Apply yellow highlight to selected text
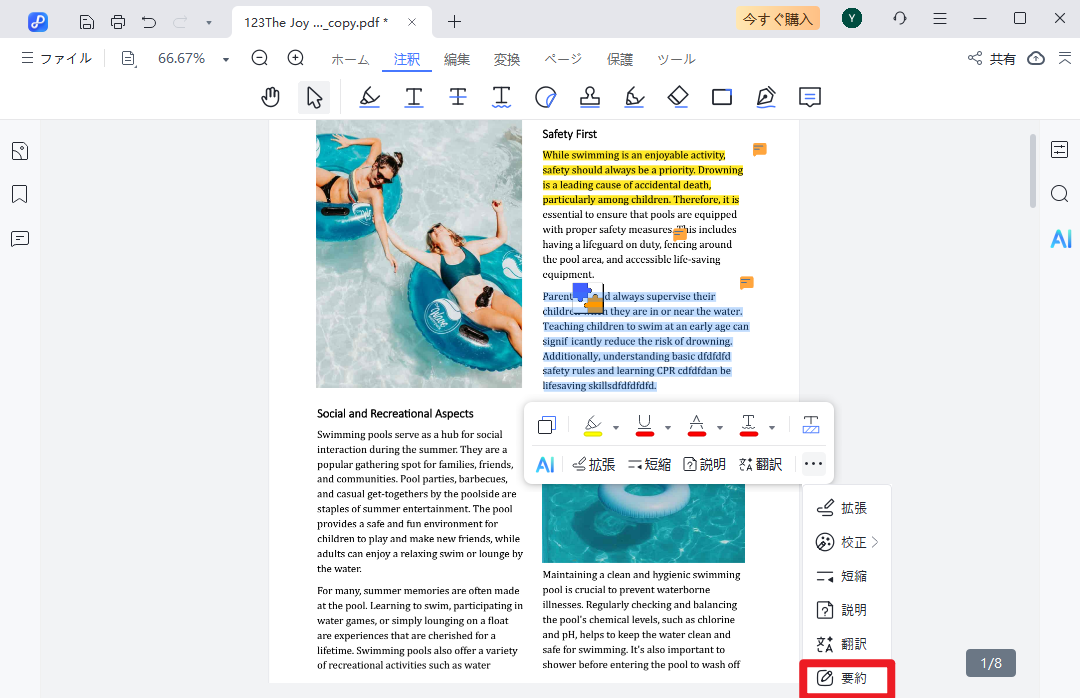The image size is (1080, 698). [x=592, y=426]
